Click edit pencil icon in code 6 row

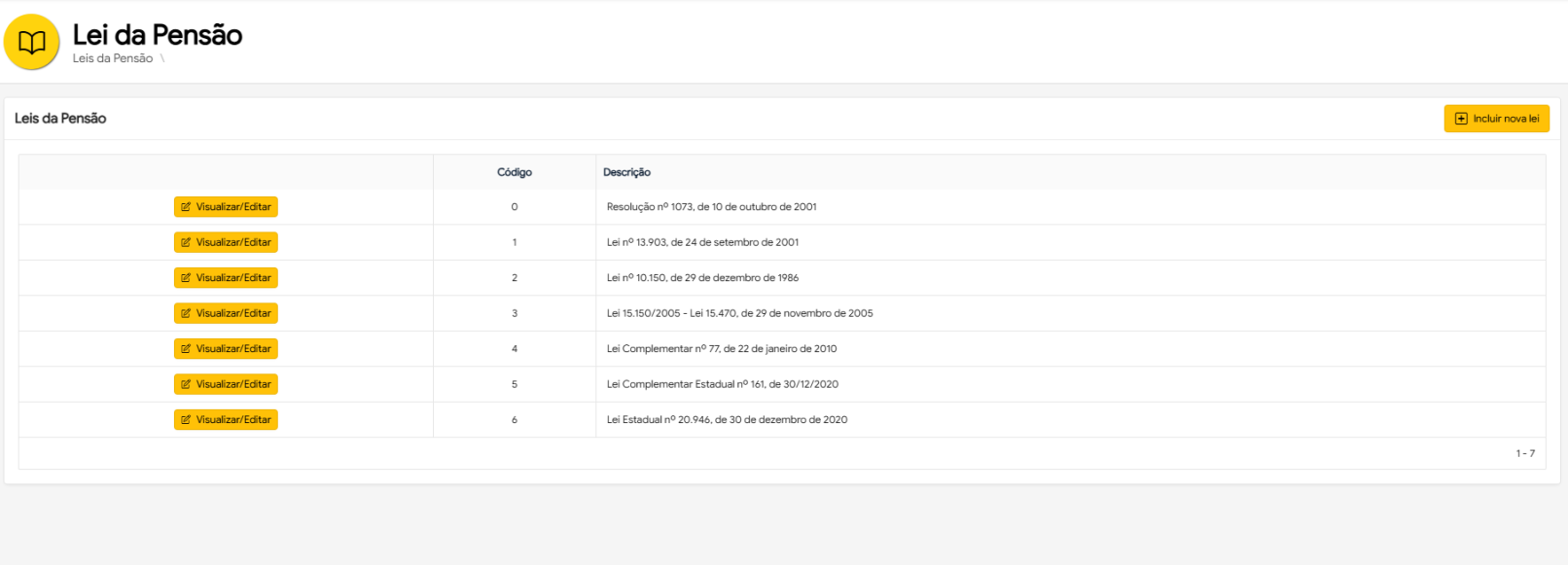[186, 420]
